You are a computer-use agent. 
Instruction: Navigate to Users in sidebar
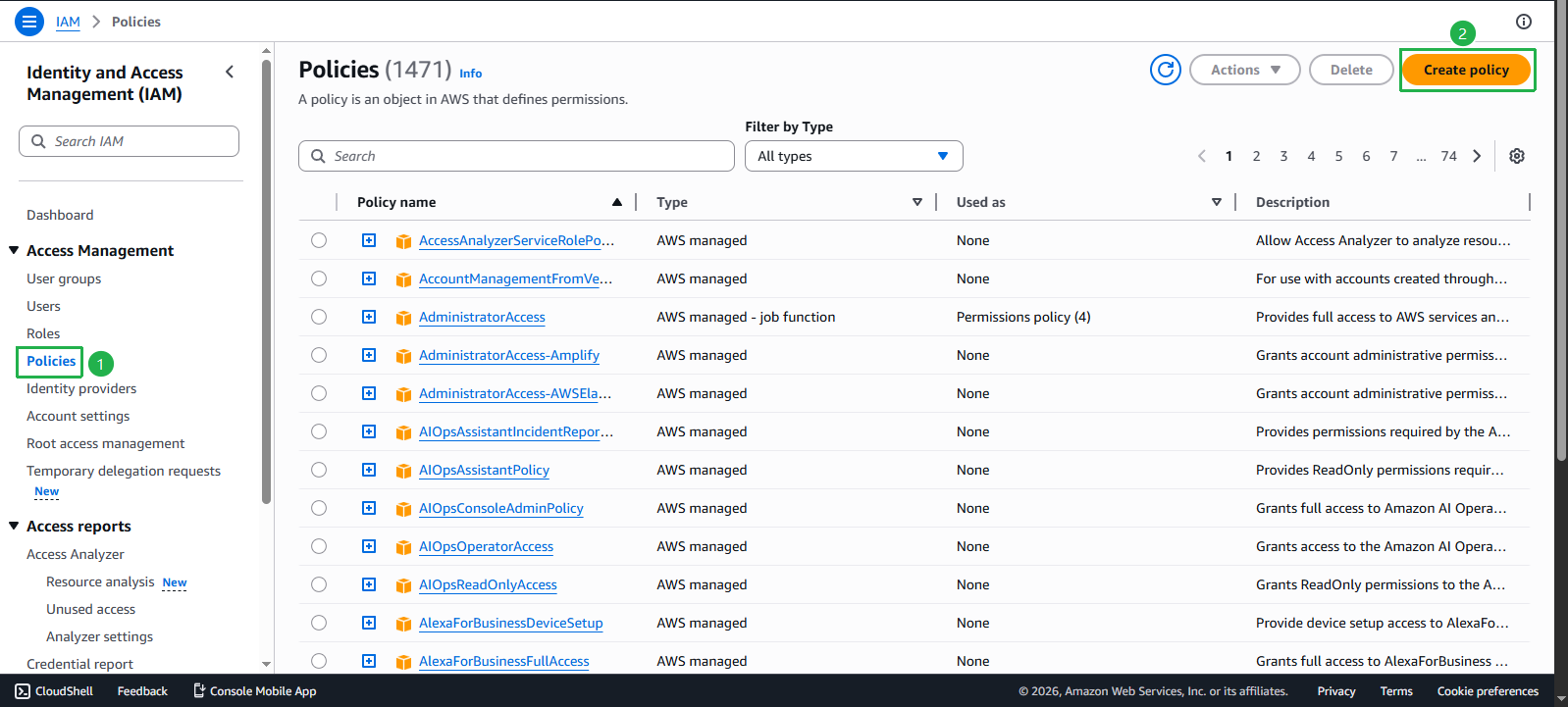pyautogui.click(x=43, y=306)
